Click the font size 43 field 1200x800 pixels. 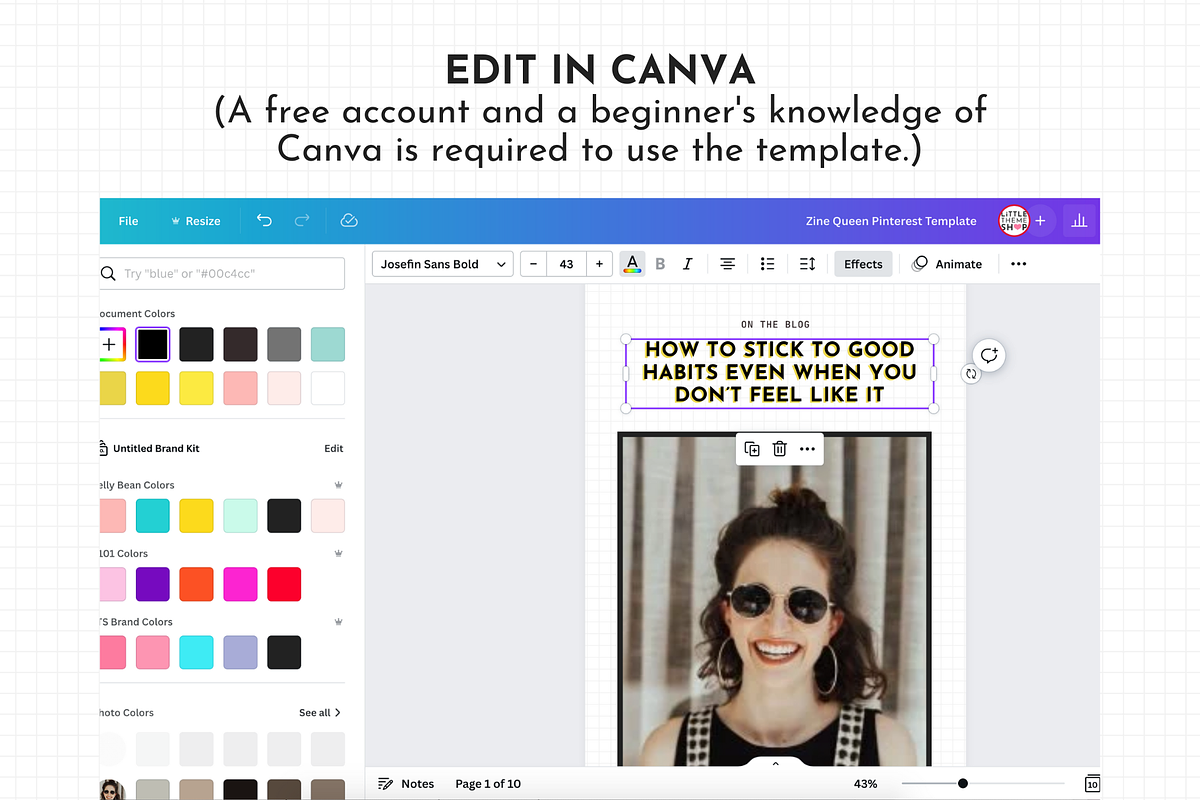click(x=566, y=264)
